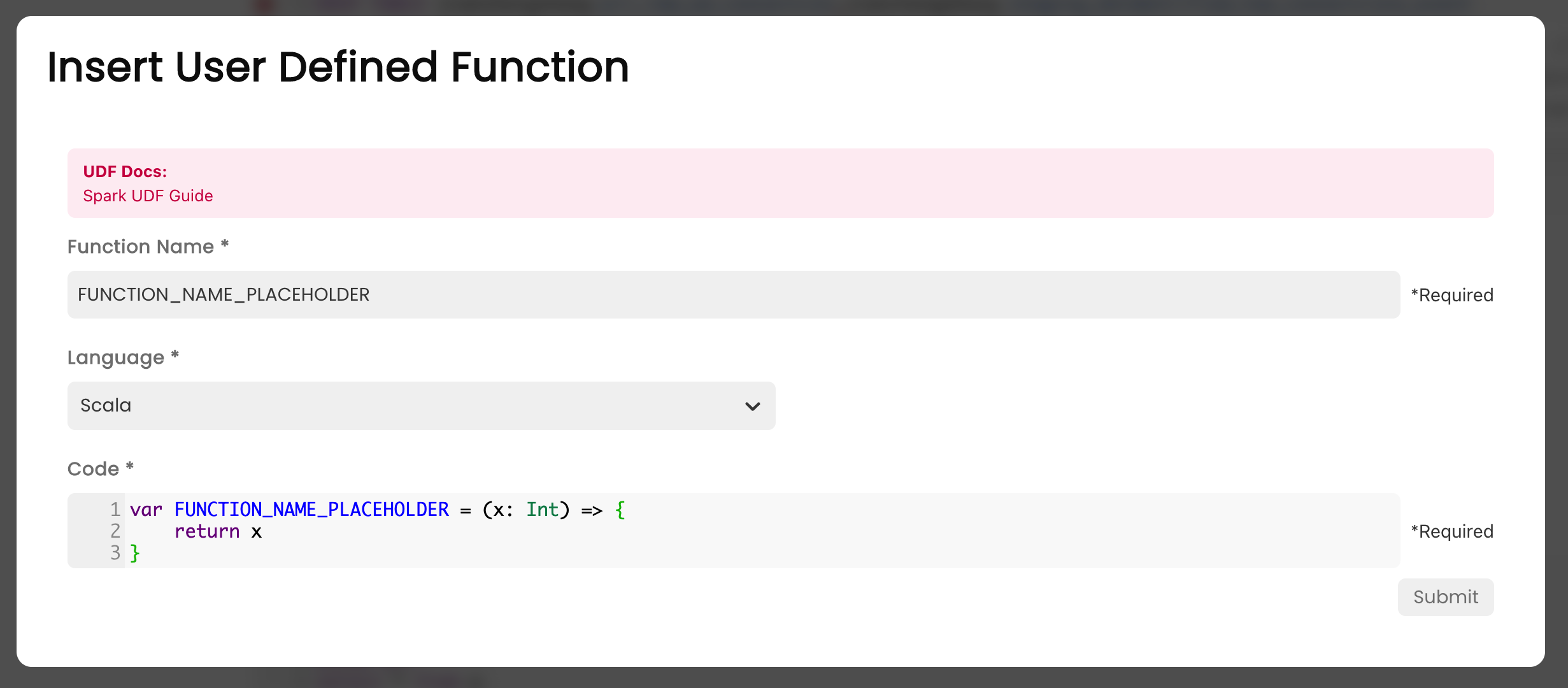Click line number 3 in code gutter
Viewport: 1568px width, 688px height.
(x=115, y=553)
